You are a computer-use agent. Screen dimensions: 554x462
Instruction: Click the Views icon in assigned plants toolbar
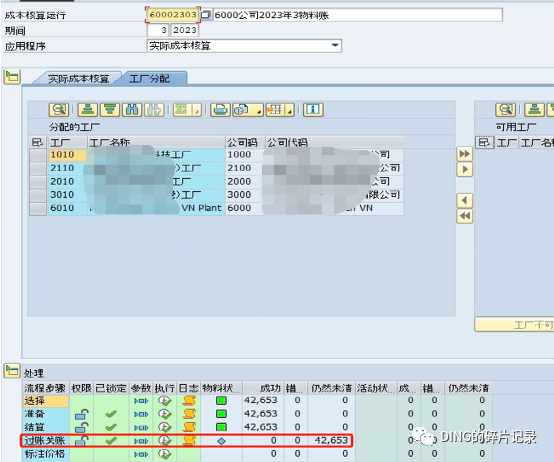click(x=243, y=110)
